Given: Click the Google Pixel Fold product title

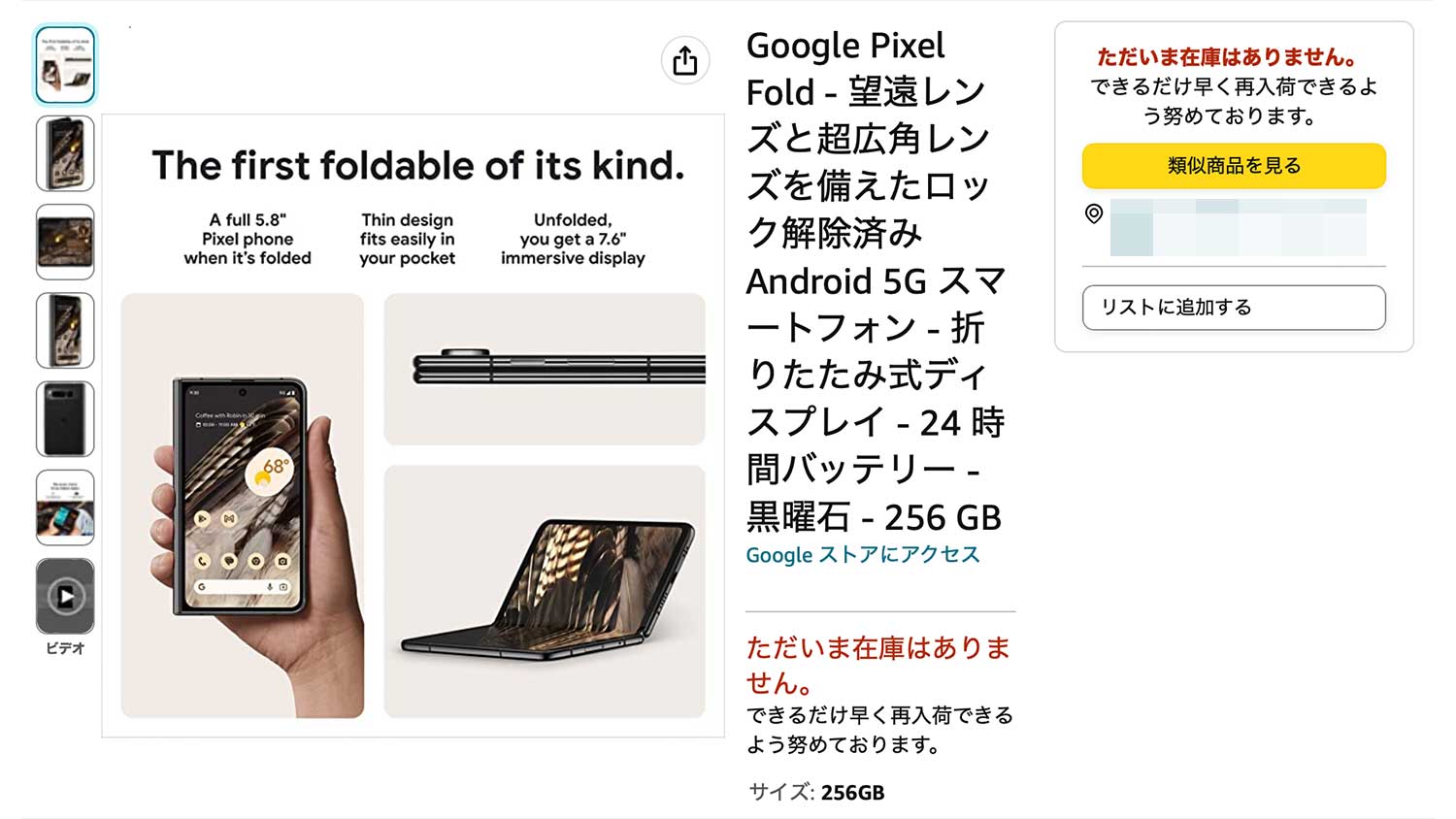Looking at the screenshot, I should click(874, 281).
